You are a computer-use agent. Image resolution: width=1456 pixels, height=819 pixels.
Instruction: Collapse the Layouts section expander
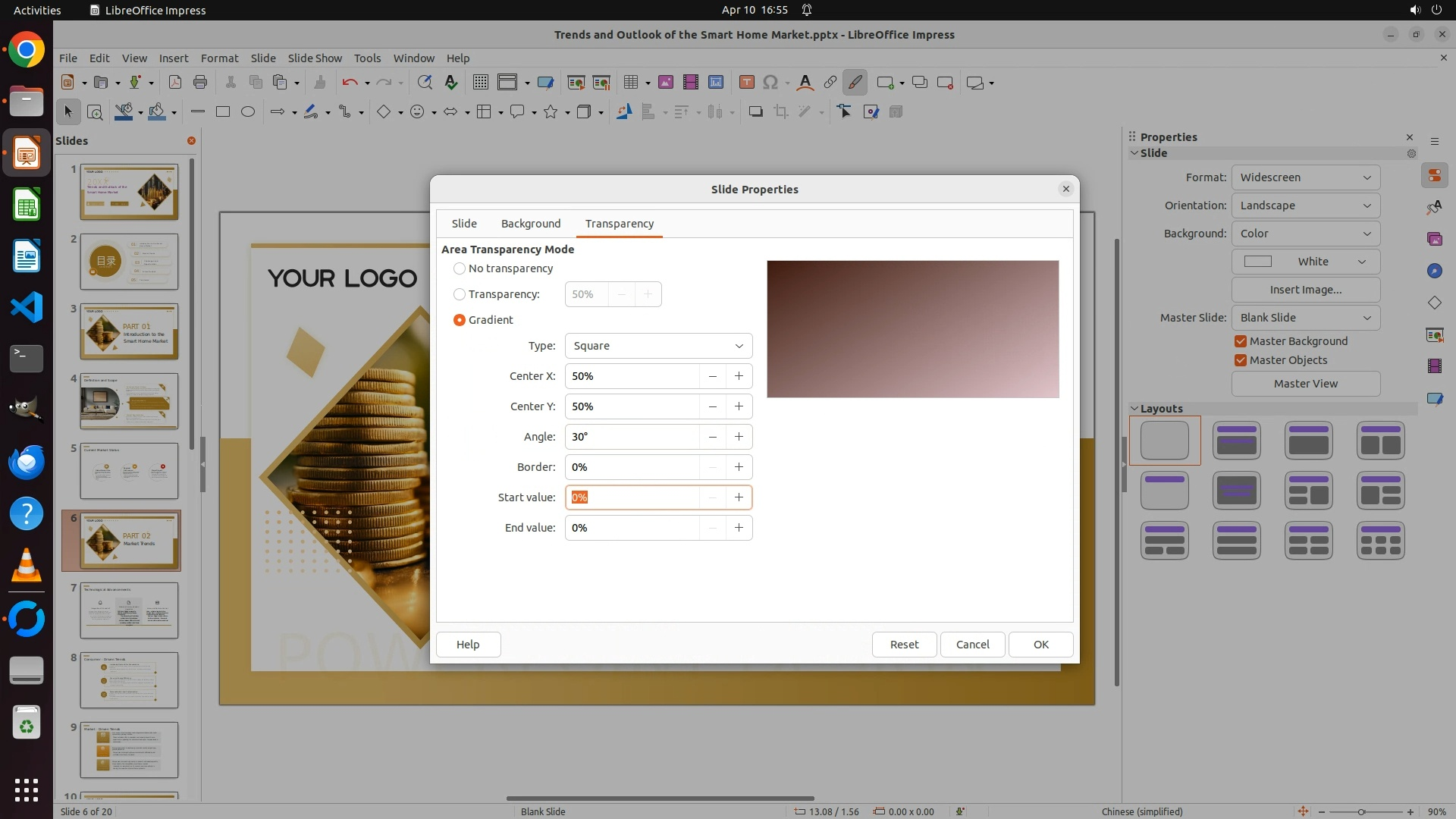[x=1134, y=409]
